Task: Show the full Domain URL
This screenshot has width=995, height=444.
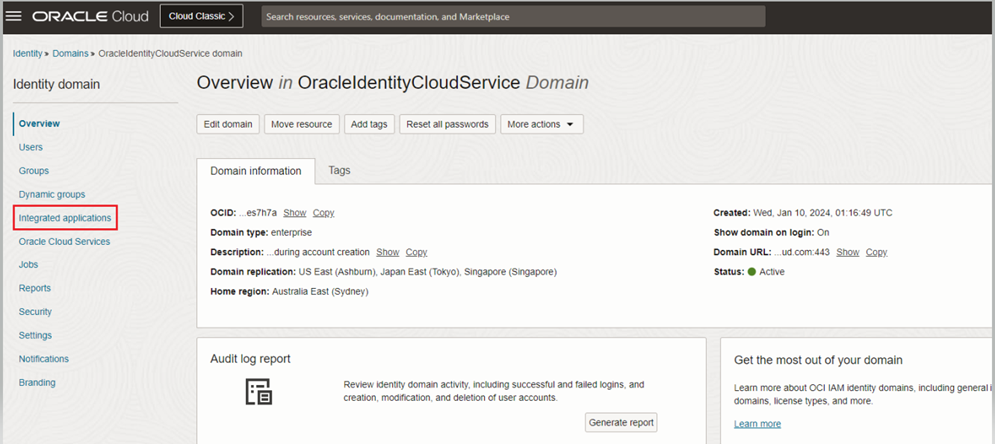Action: 848,252
